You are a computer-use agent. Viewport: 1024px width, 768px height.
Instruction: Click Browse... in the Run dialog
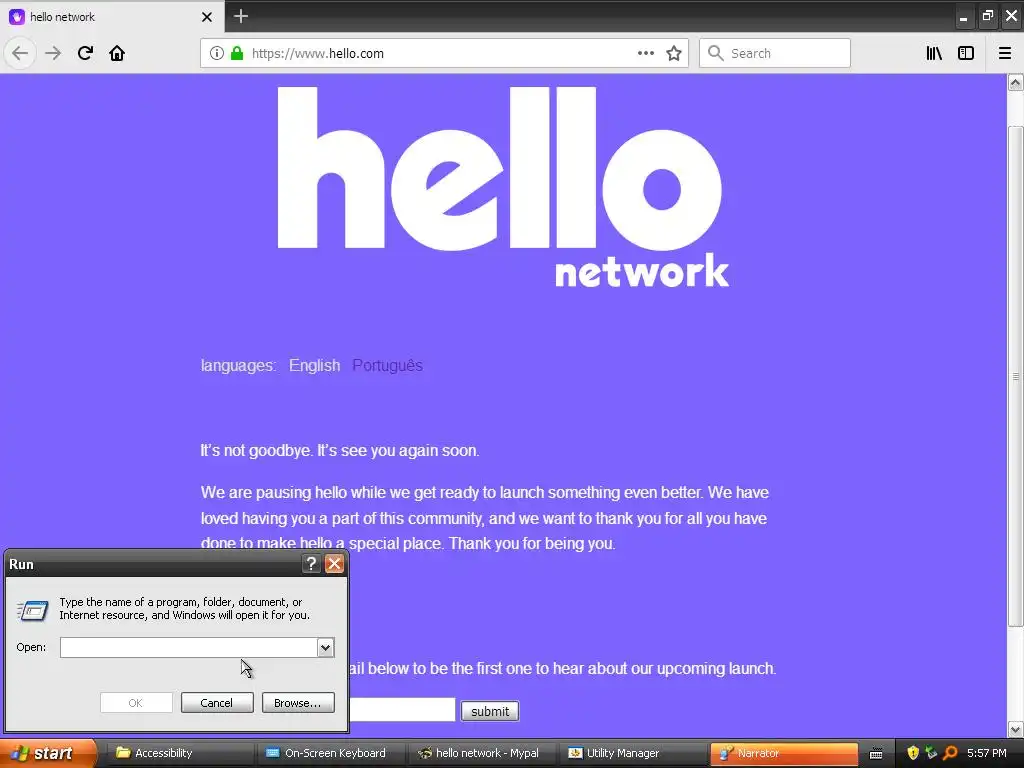[298, 703]
